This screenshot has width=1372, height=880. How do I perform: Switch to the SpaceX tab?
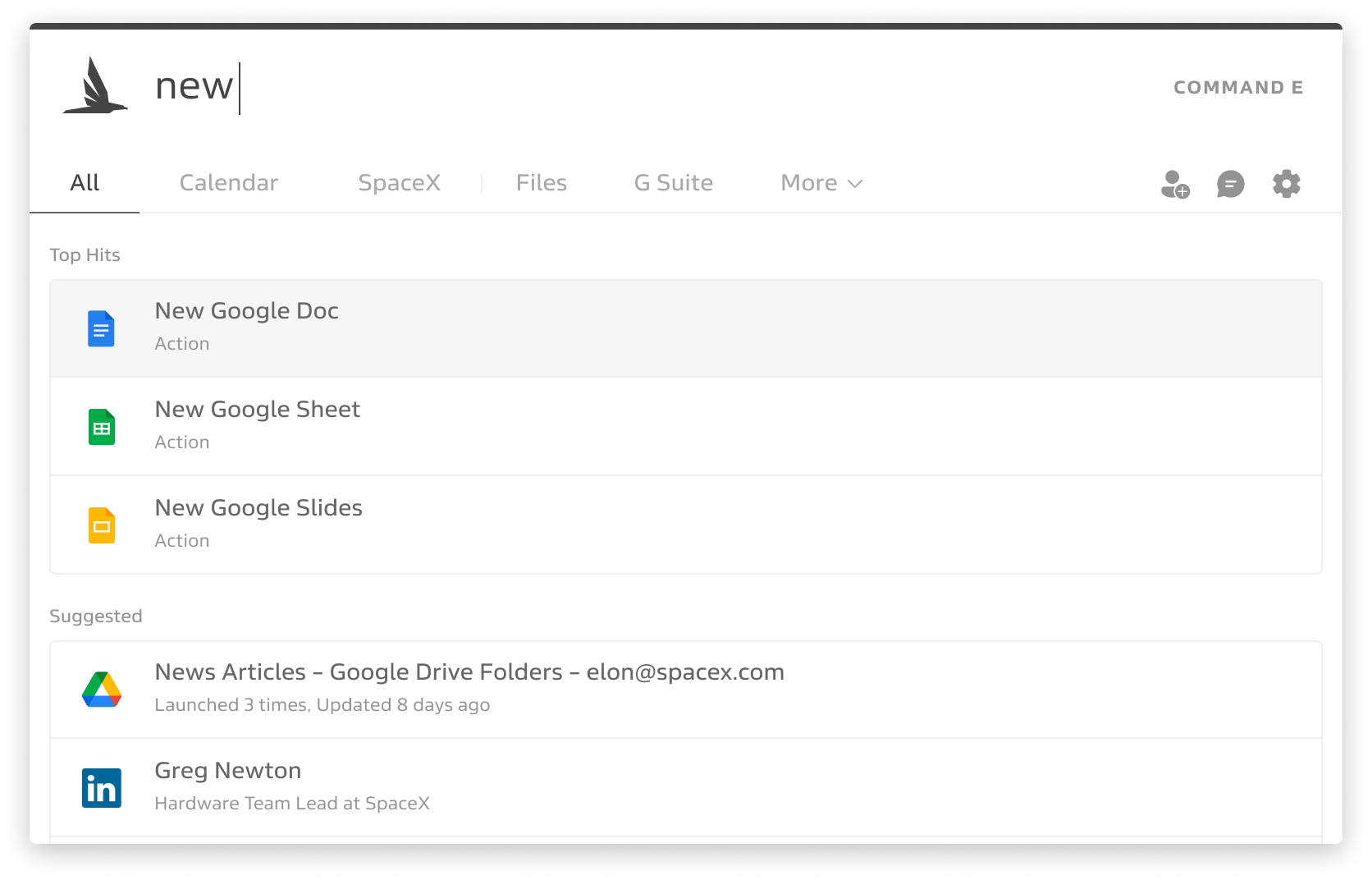(400, 183)
